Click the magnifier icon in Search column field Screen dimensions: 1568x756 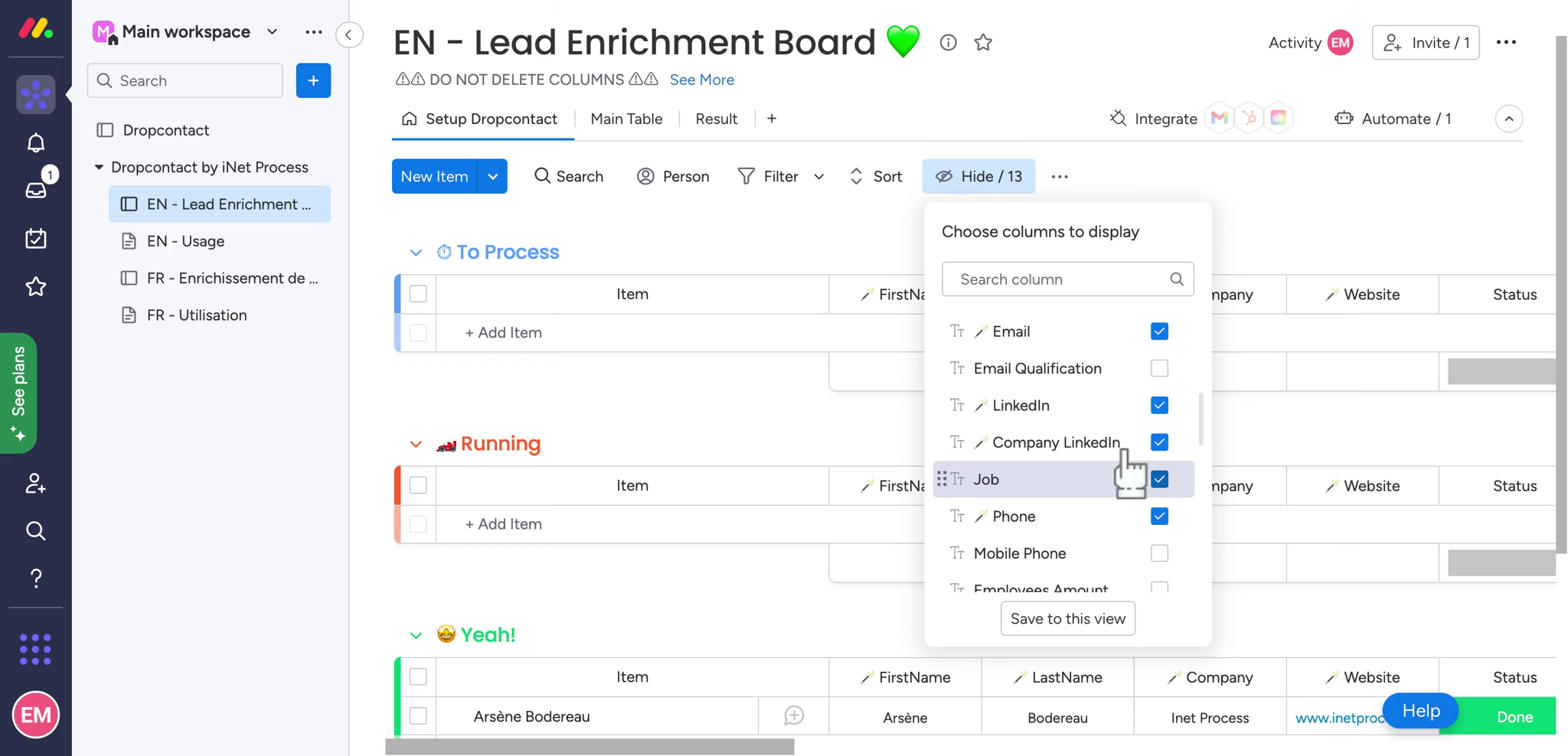(x=1177, y=279)
